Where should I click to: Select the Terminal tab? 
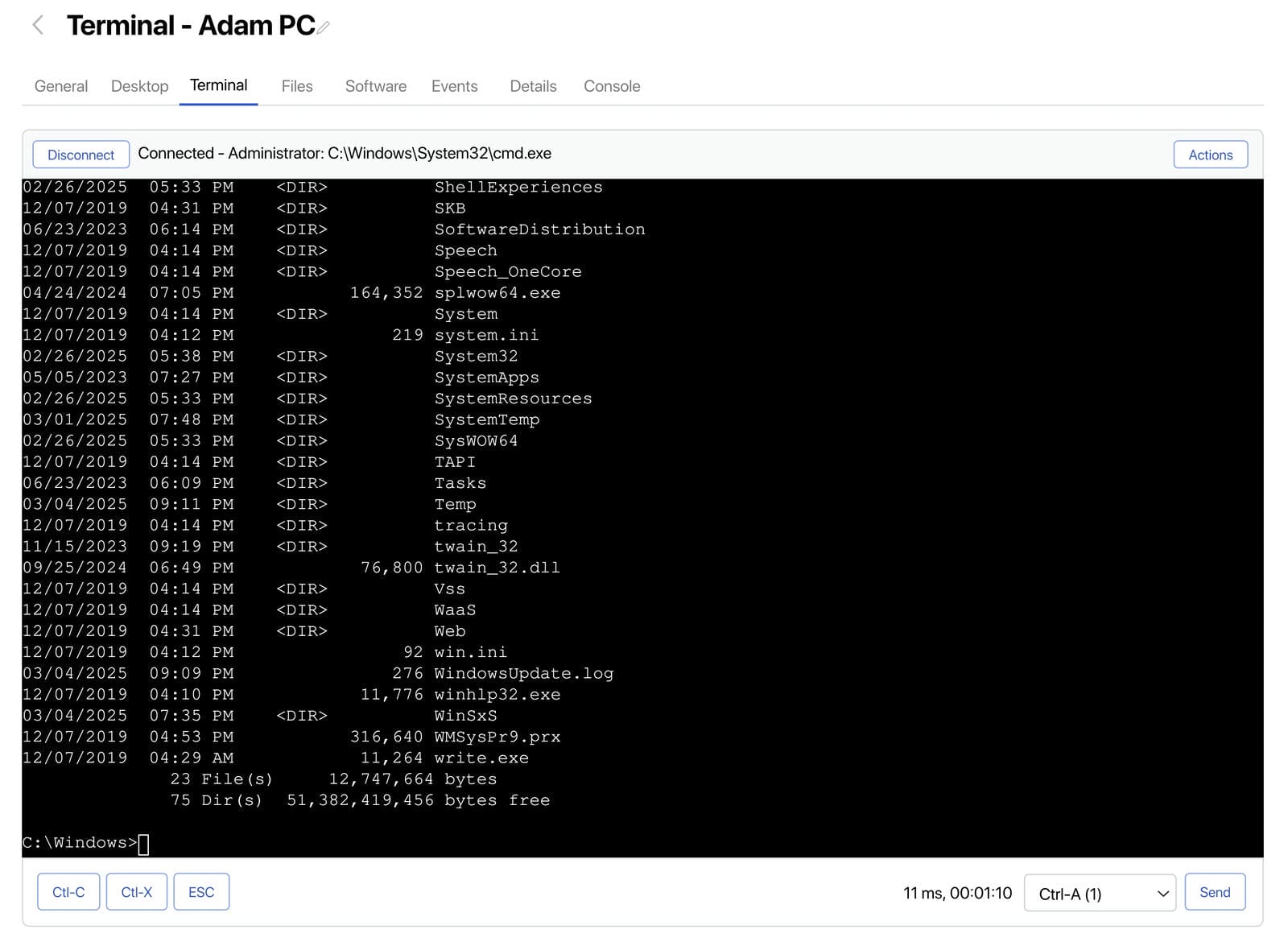coord(218,85)
